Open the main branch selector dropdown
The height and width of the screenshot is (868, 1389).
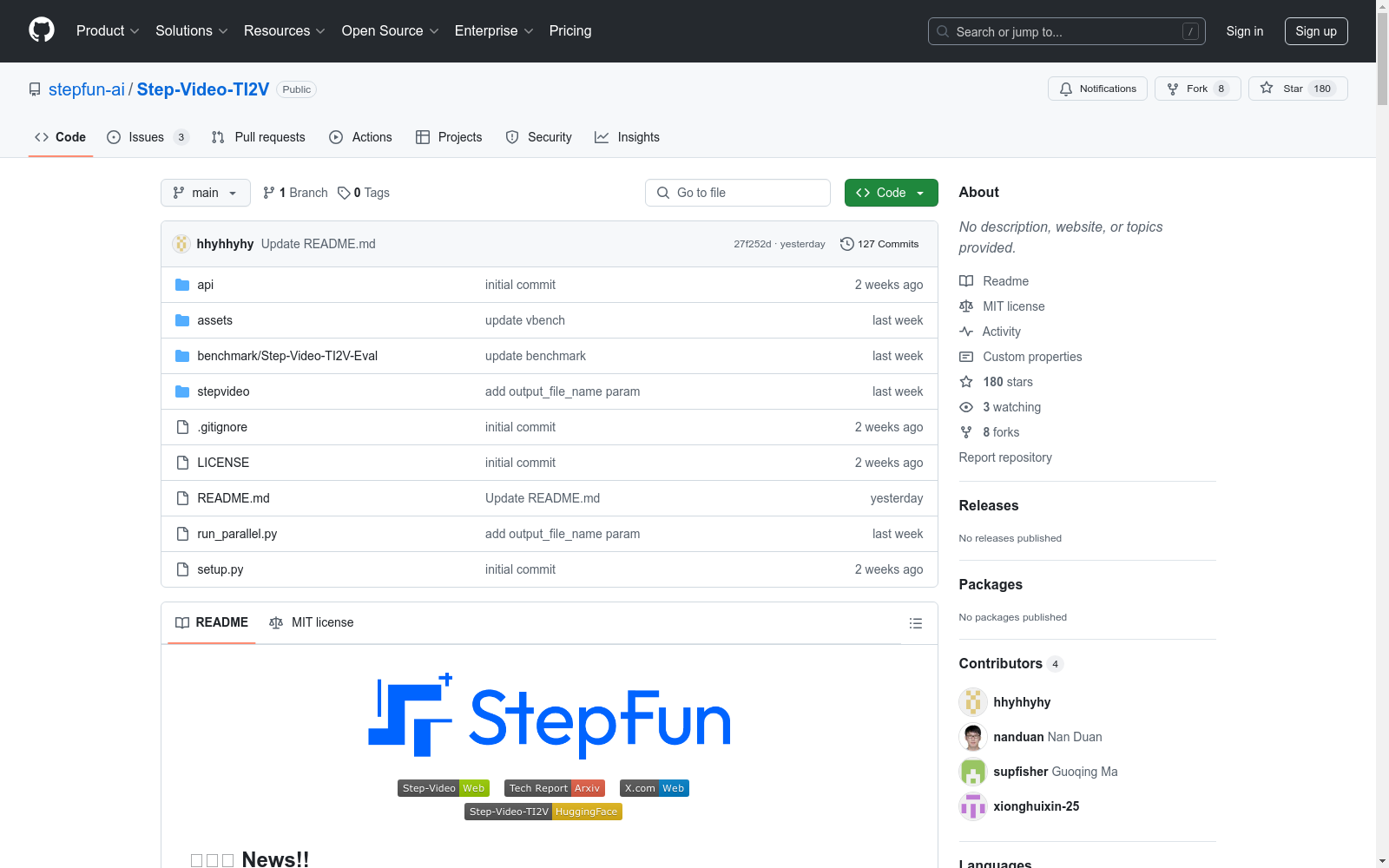(206, 193)
